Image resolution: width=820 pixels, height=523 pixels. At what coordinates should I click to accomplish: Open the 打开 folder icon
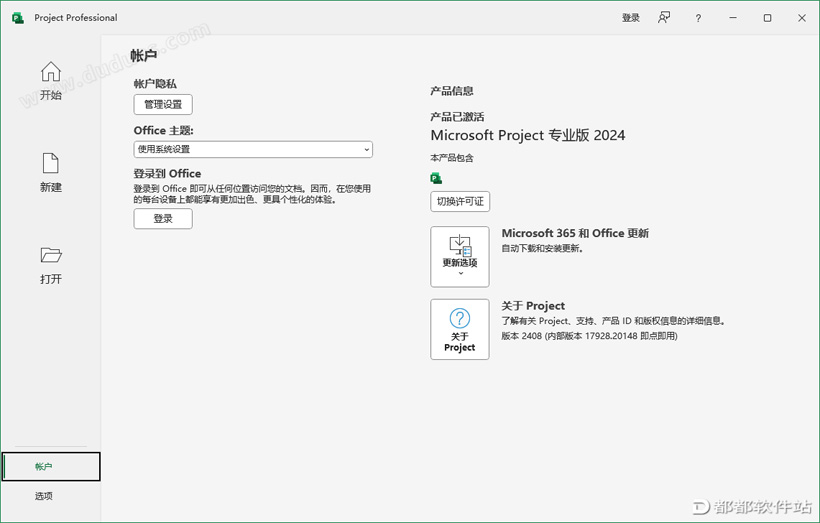[x=51, y=255]
